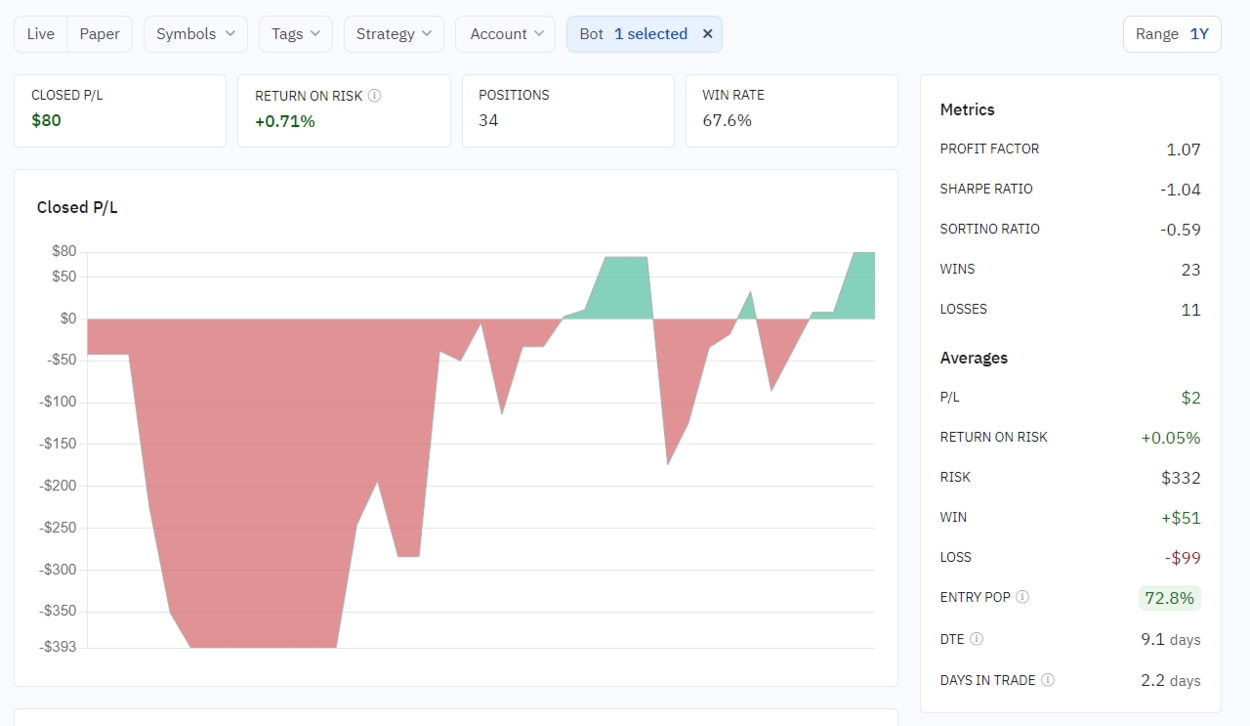Switch to Paper trading mode
Screen dimensions: 1250x726
click(x=100, y=34)
